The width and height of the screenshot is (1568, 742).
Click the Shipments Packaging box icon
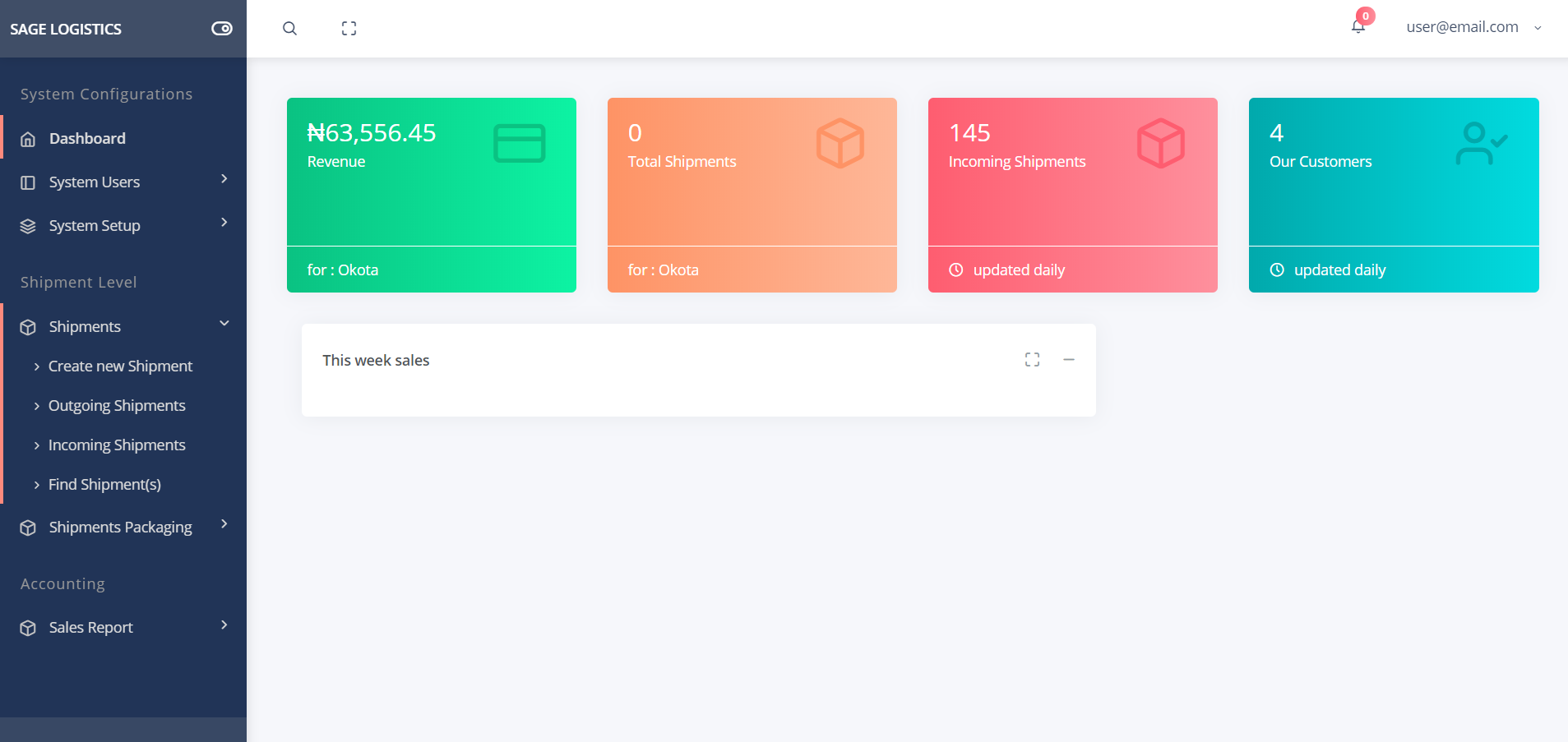28,528
